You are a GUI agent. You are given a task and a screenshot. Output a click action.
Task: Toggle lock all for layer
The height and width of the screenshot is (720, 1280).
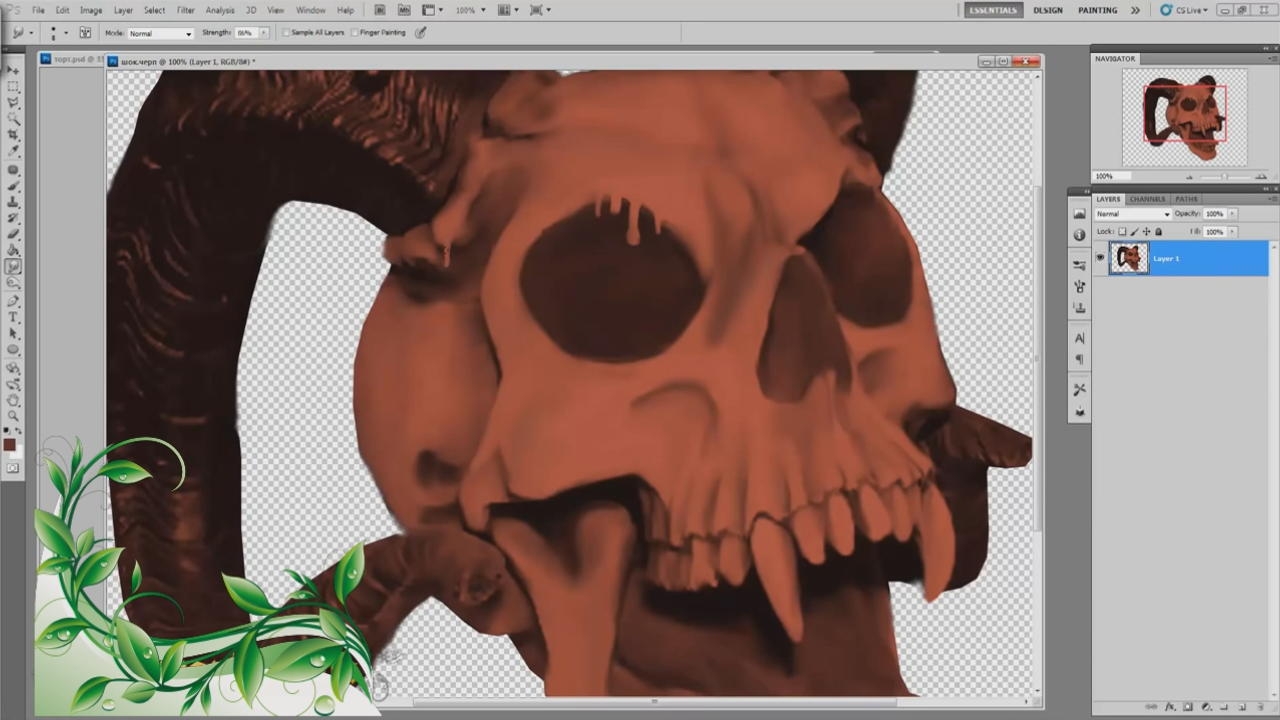(1158, 231)
